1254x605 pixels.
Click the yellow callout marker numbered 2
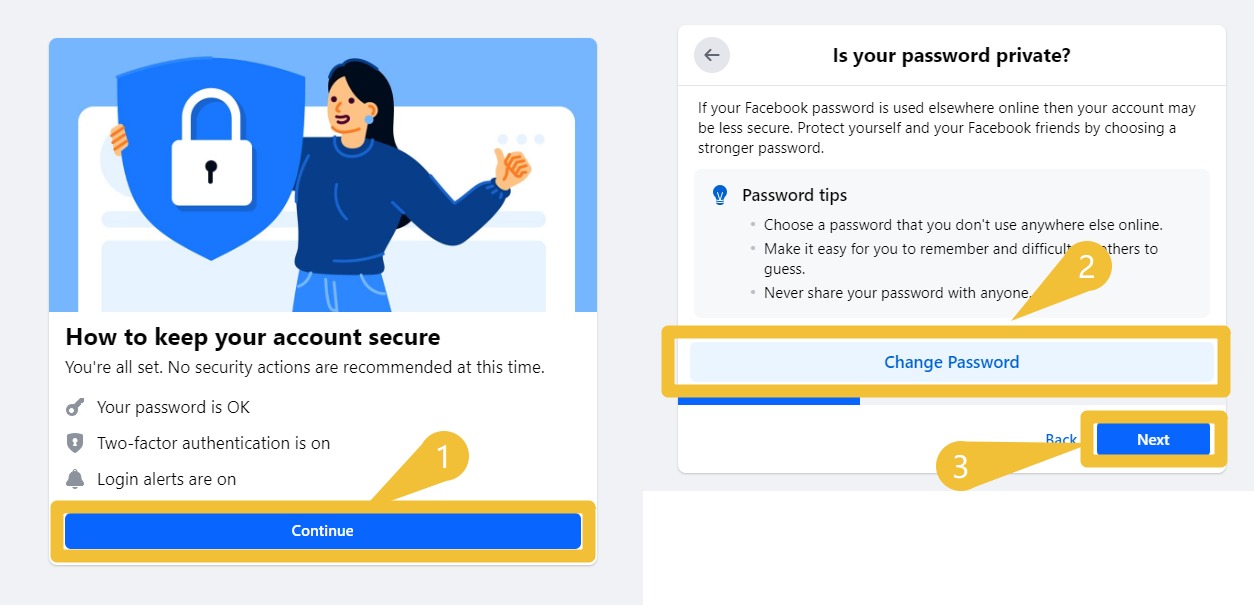coord(1084,266)
